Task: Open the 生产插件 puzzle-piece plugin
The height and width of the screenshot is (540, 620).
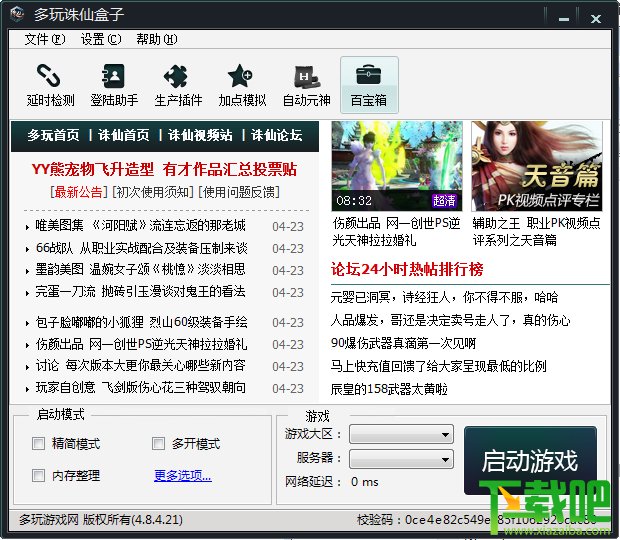Action: coord(178,85)
